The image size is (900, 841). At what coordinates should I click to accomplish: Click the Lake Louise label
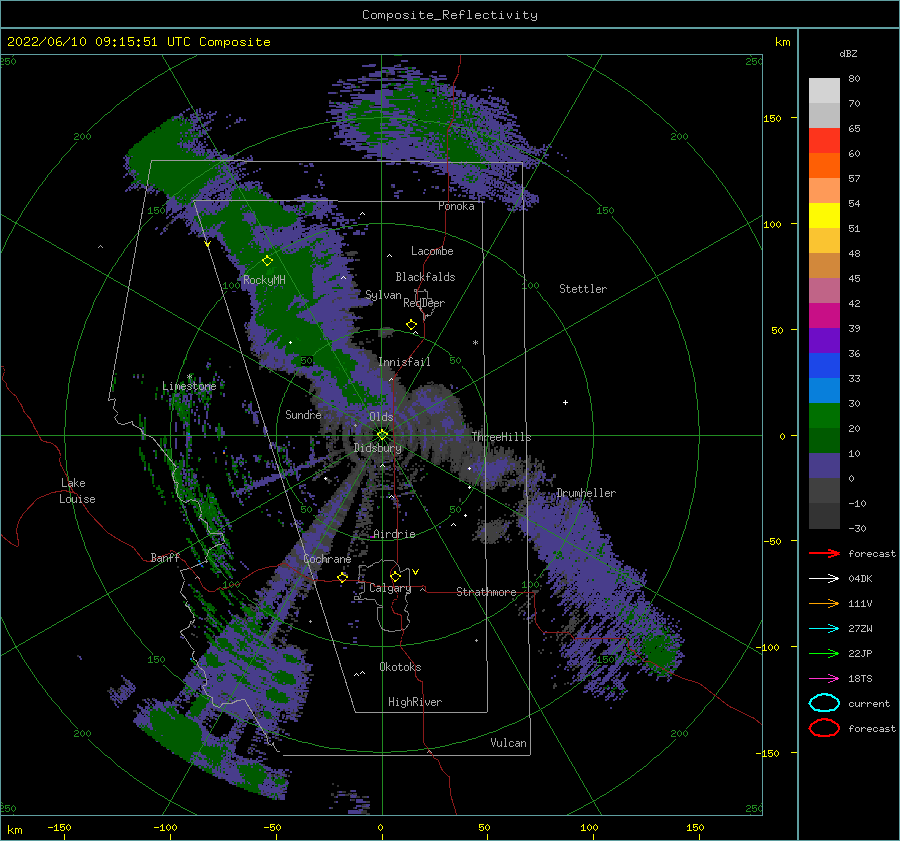[77, 491]
